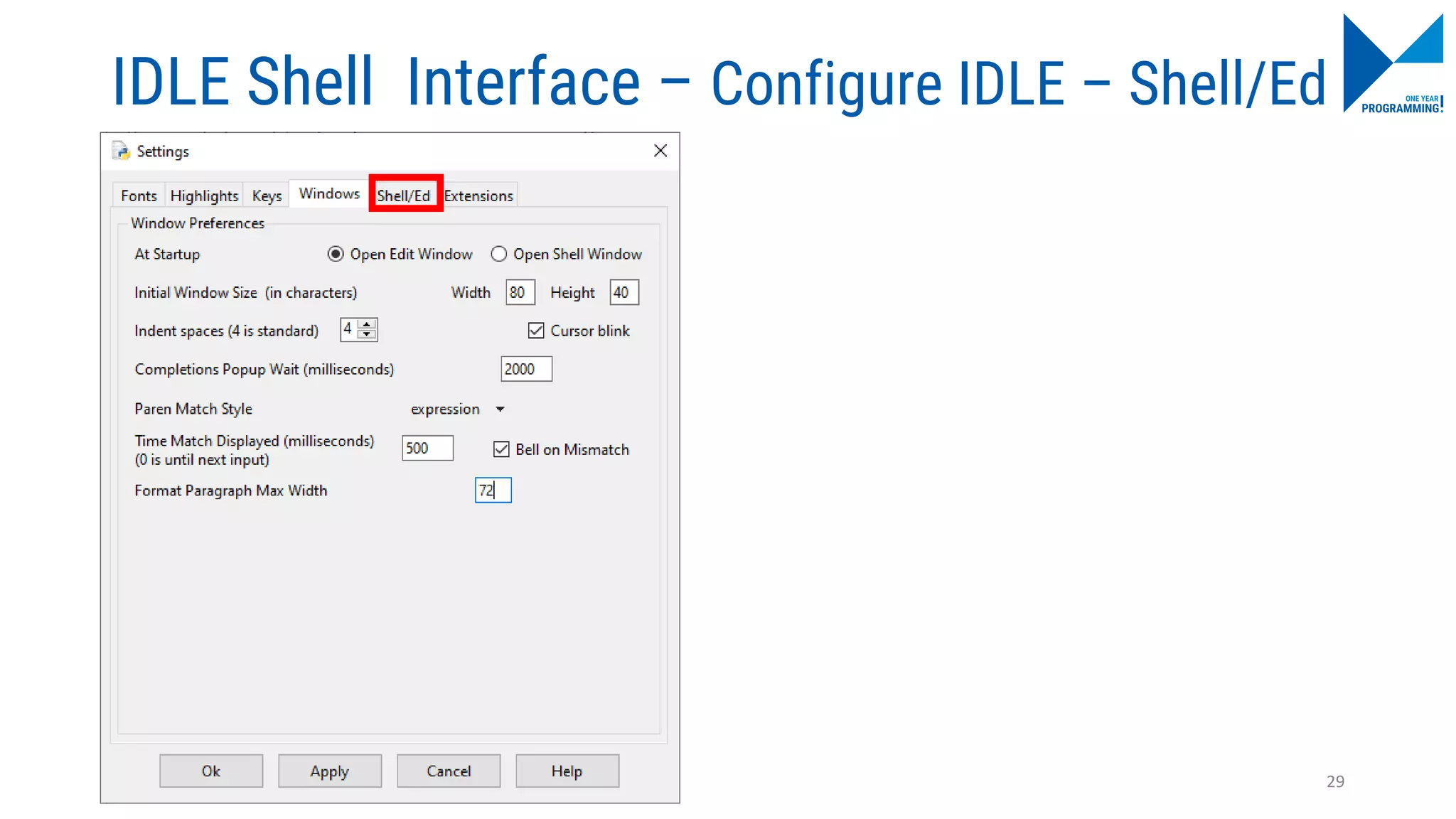Switch to the Fonts tab
Screen dimensions: 1456x819
coord(139,196)
